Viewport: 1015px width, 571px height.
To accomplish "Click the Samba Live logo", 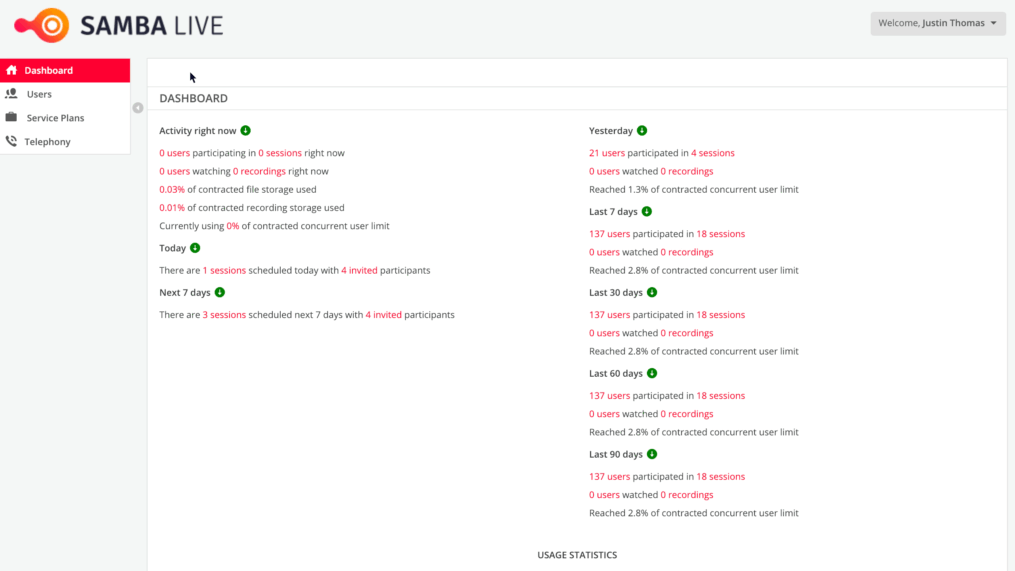I will point(118,25).
